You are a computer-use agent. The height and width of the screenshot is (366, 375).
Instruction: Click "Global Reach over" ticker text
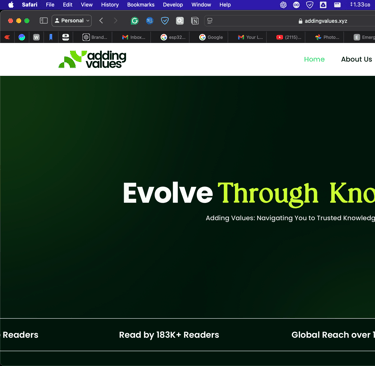331,335
